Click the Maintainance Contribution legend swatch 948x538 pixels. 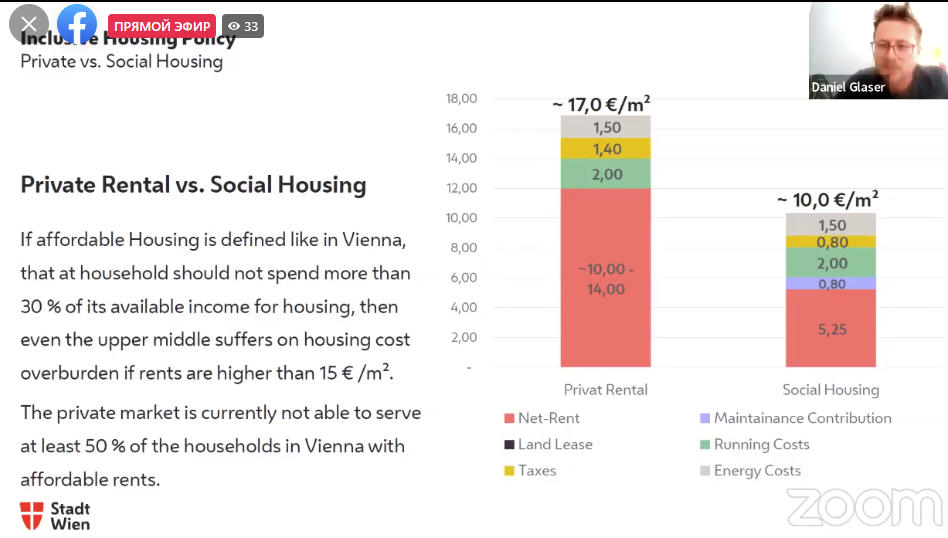705,419
